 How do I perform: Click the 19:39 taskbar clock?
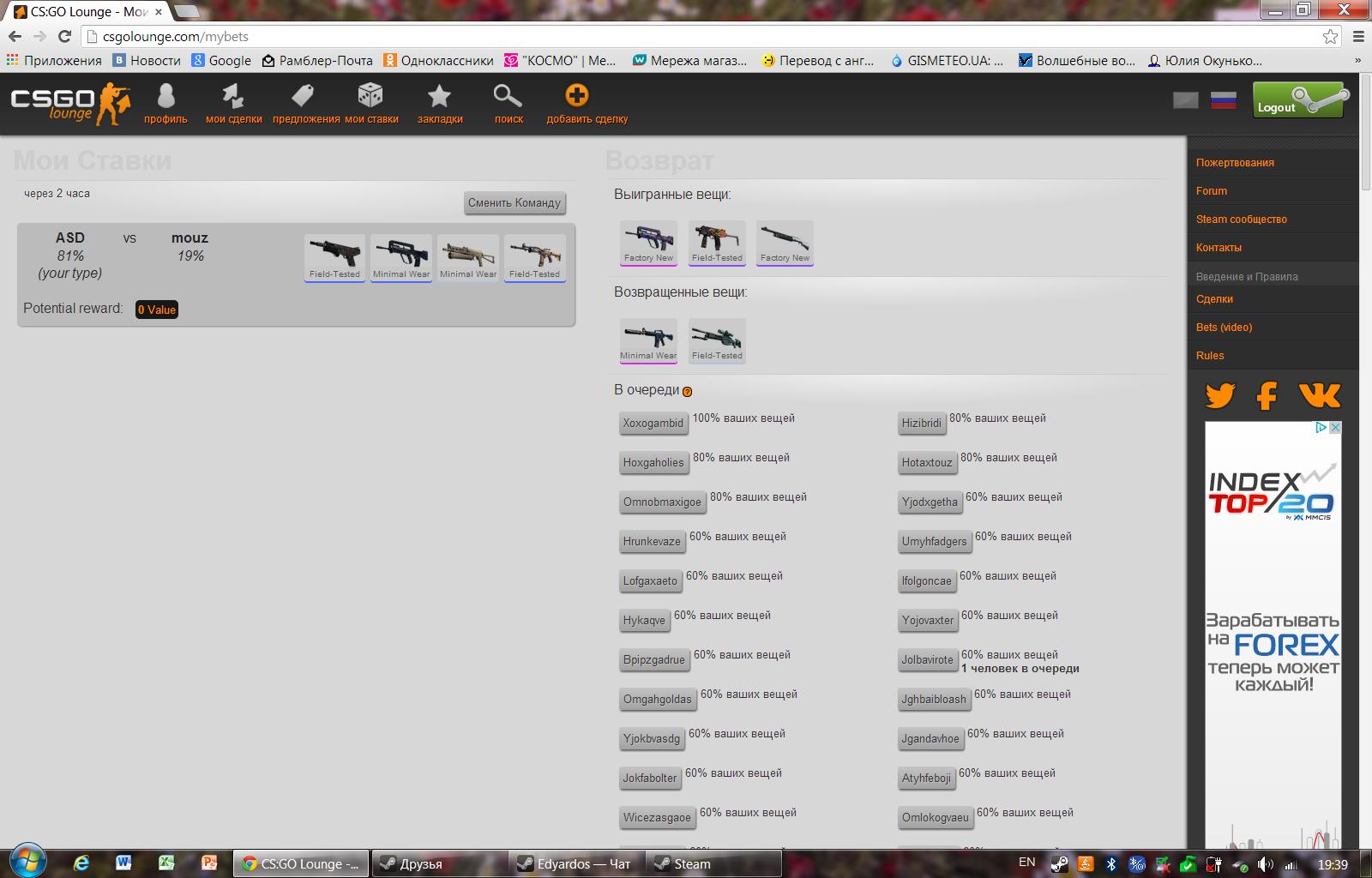(1333, 864)
